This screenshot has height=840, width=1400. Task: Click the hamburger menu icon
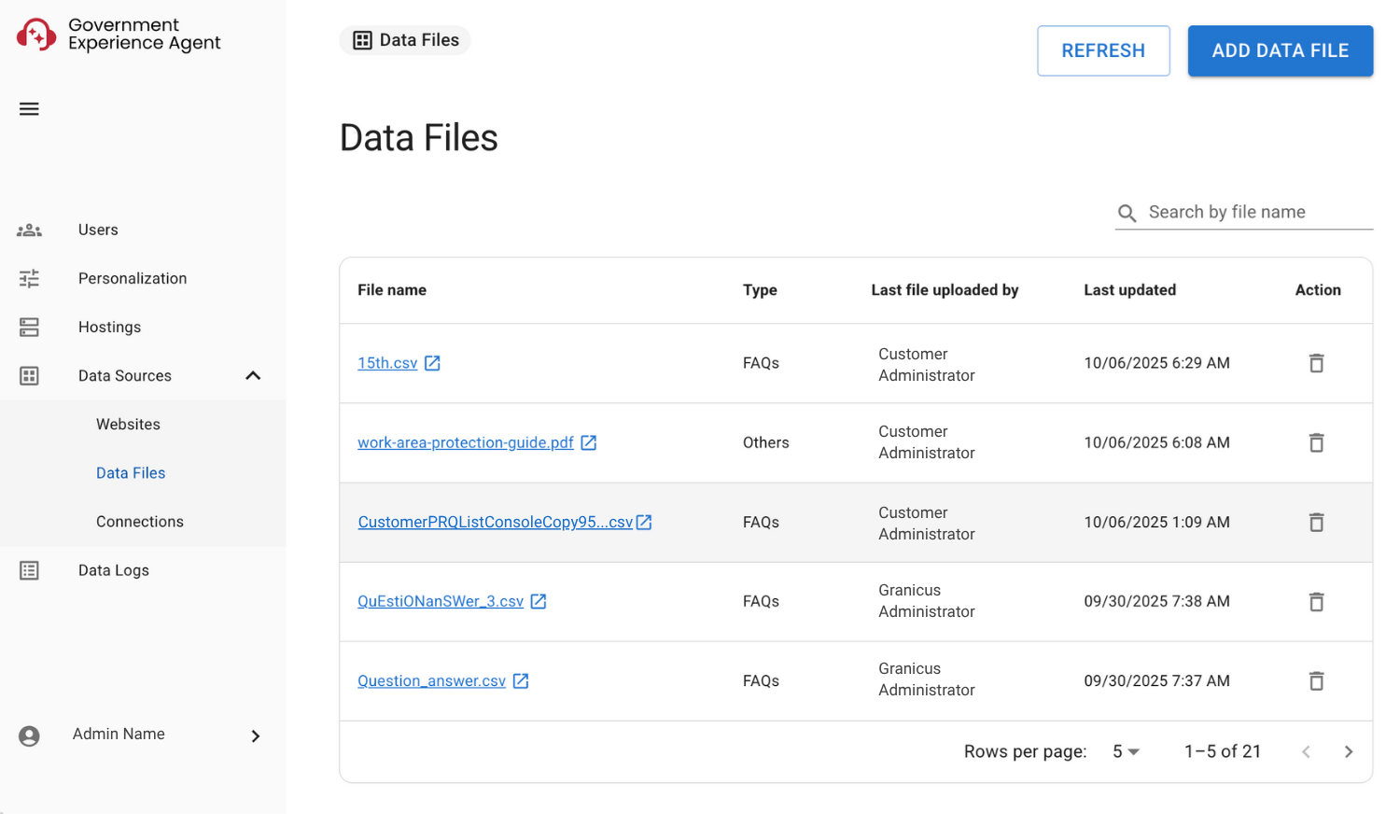29,109
